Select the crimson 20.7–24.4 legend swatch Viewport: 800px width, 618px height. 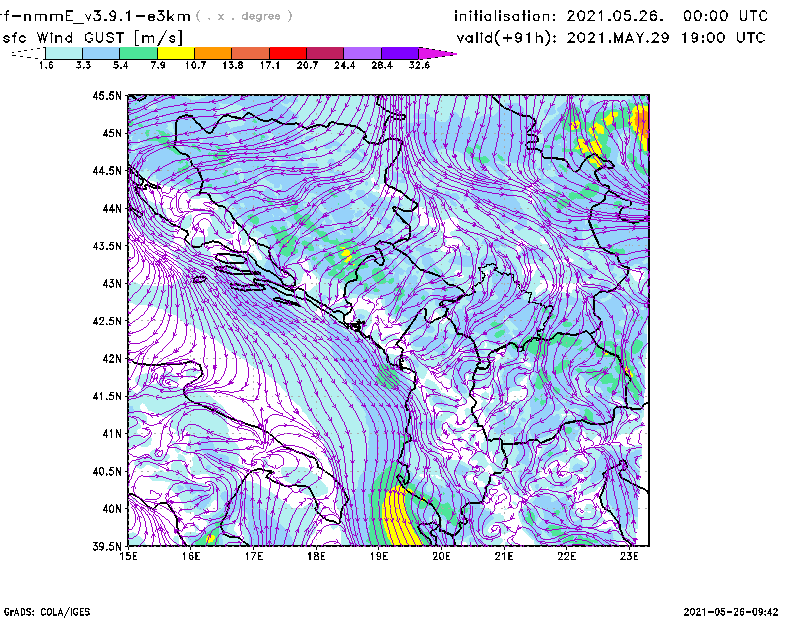click(325, 53)
